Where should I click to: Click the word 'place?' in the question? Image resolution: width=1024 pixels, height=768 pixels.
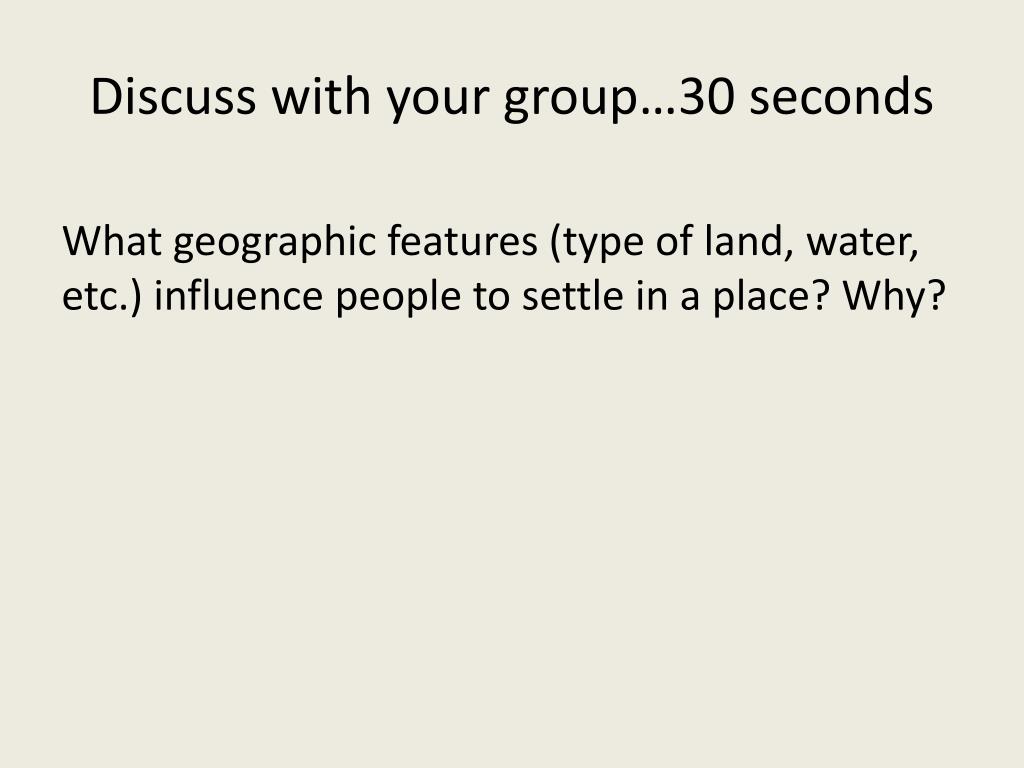(771, 298)
